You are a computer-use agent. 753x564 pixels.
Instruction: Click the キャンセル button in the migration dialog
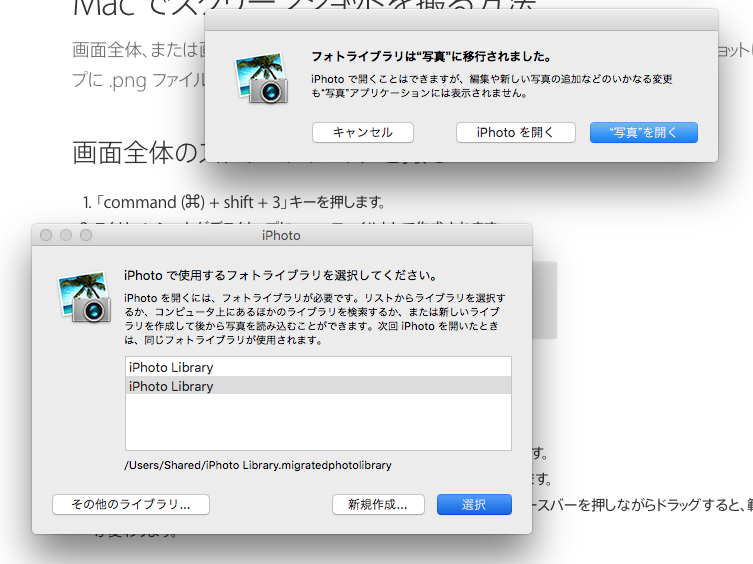(363, 132)
